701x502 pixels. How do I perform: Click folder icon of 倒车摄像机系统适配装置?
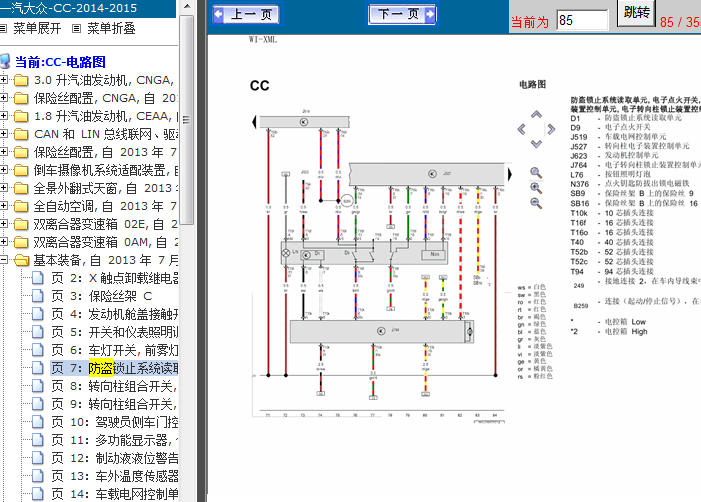21,170
